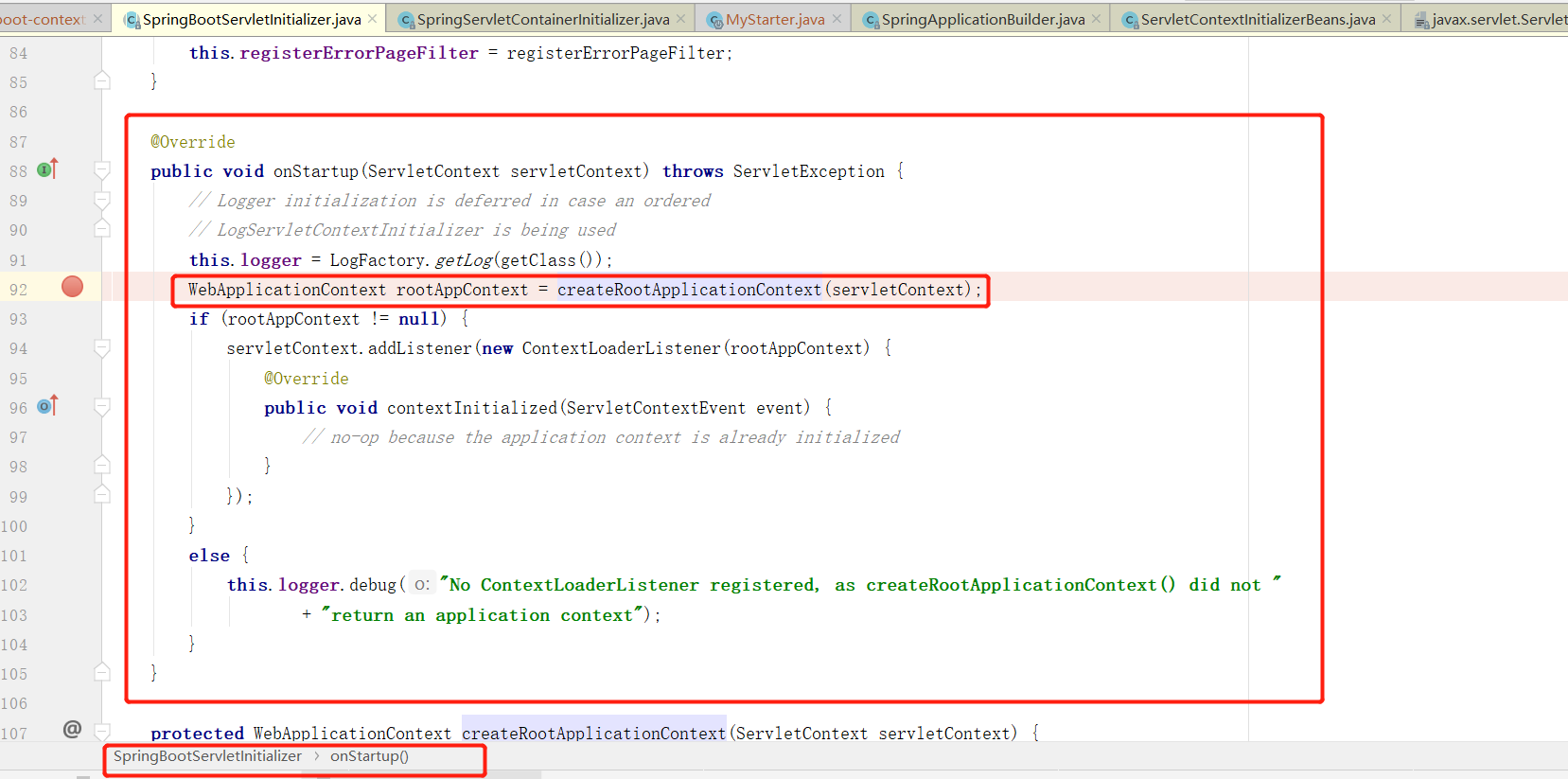Click the contextInitialized method name on line 96
Viewport: 1568px width, 779px height.
tap(472, 408)
